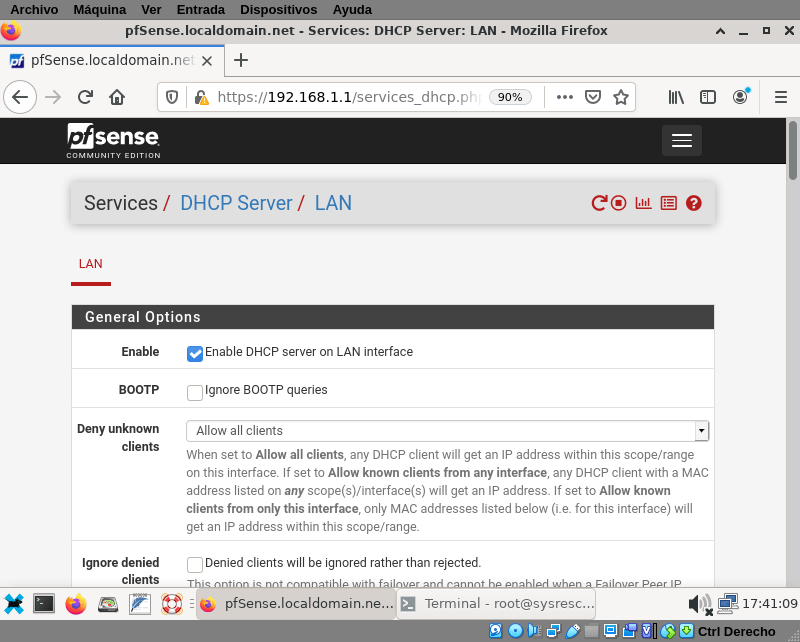Image resolution: width=800 pixels, height=642 pixels.
Task: Click the page vertical scrollbar
Action: [792, 151]
